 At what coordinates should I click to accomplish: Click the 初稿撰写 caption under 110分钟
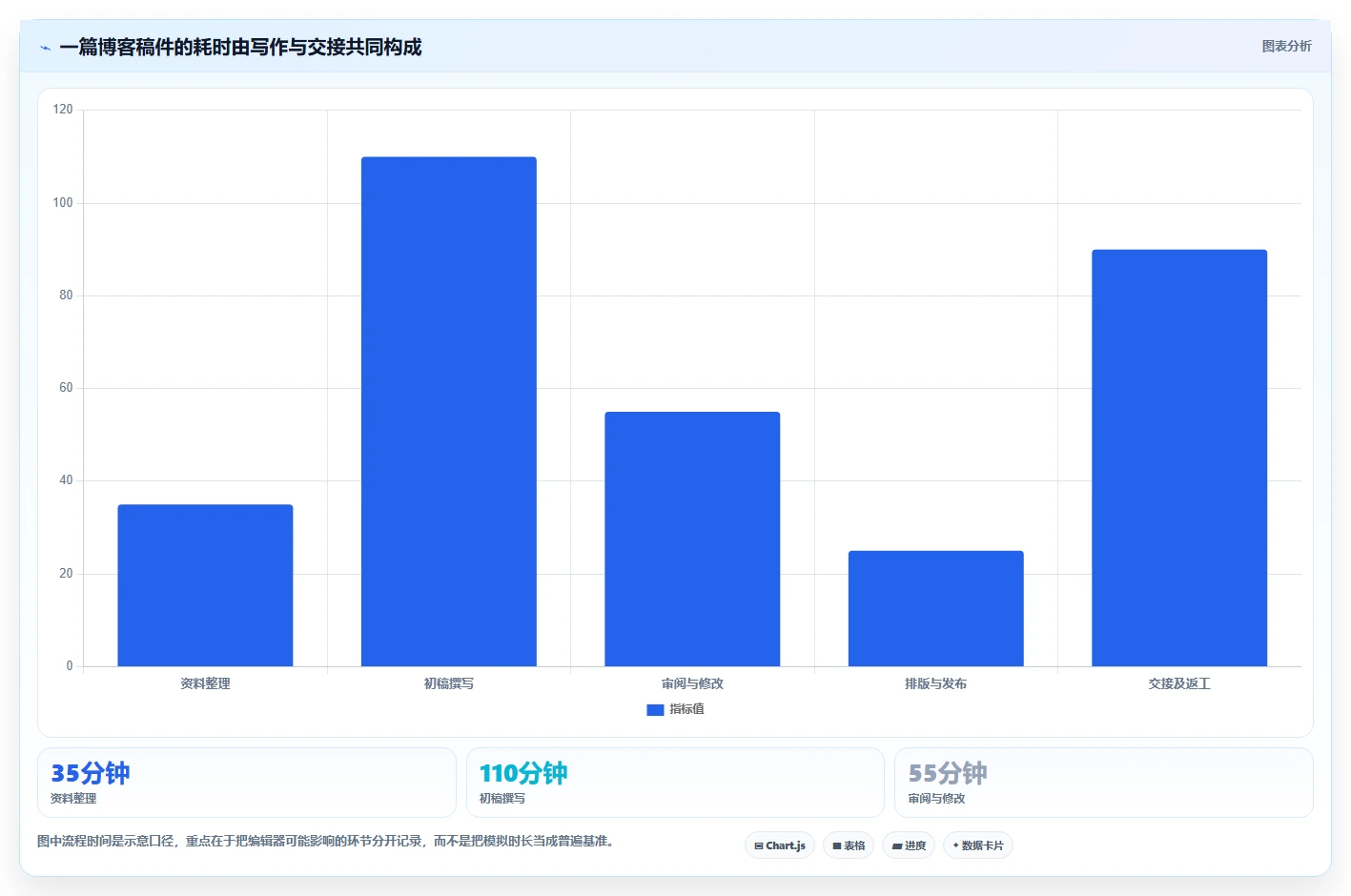tap(502, 799)
